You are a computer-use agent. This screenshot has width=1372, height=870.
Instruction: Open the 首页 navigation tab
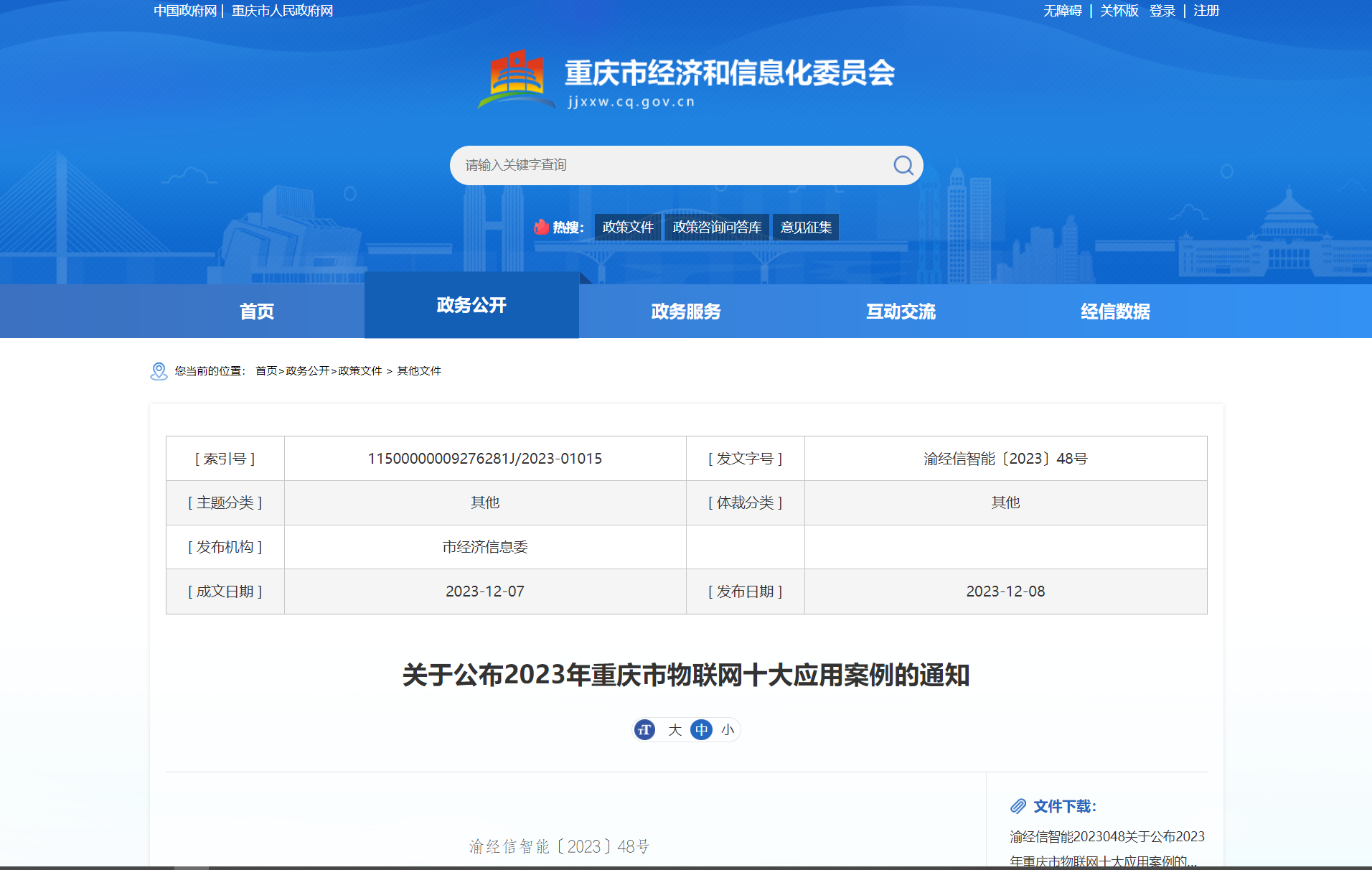[257, 312]
